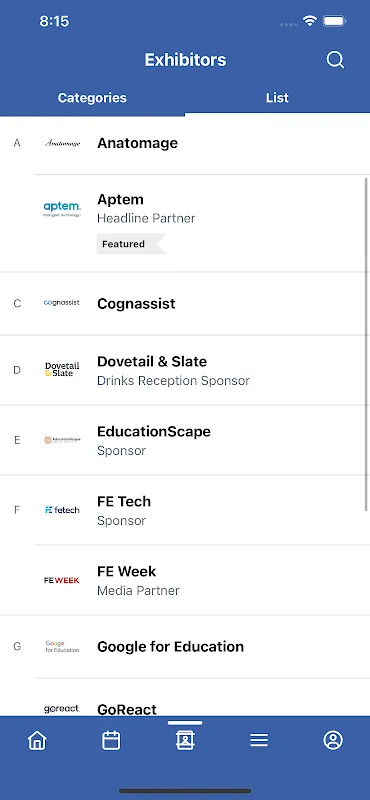370x800 pixels.
Task: Jump to section letter G index
Action: 17,647
